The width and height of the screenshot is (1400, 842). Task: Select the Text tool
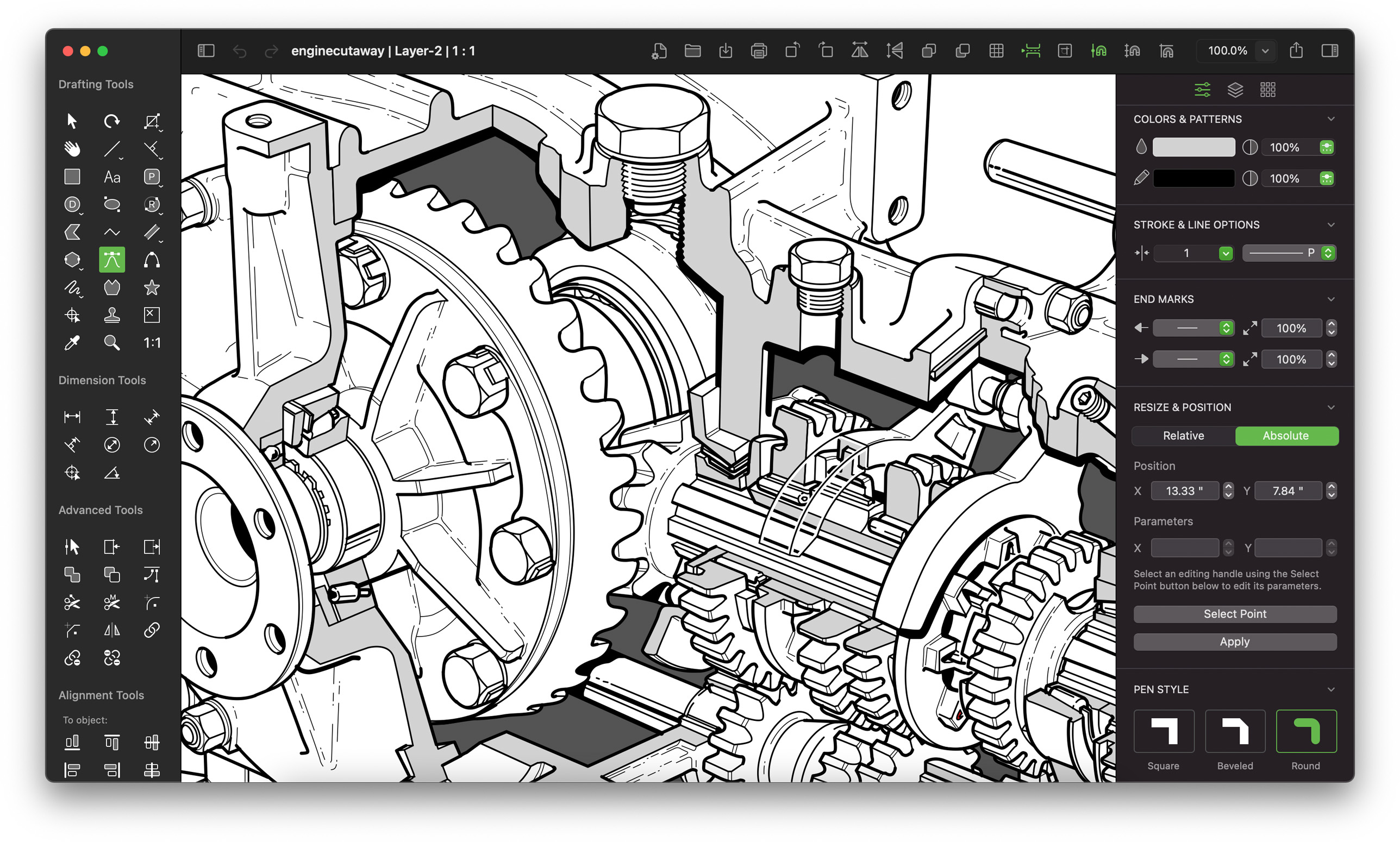112,177
